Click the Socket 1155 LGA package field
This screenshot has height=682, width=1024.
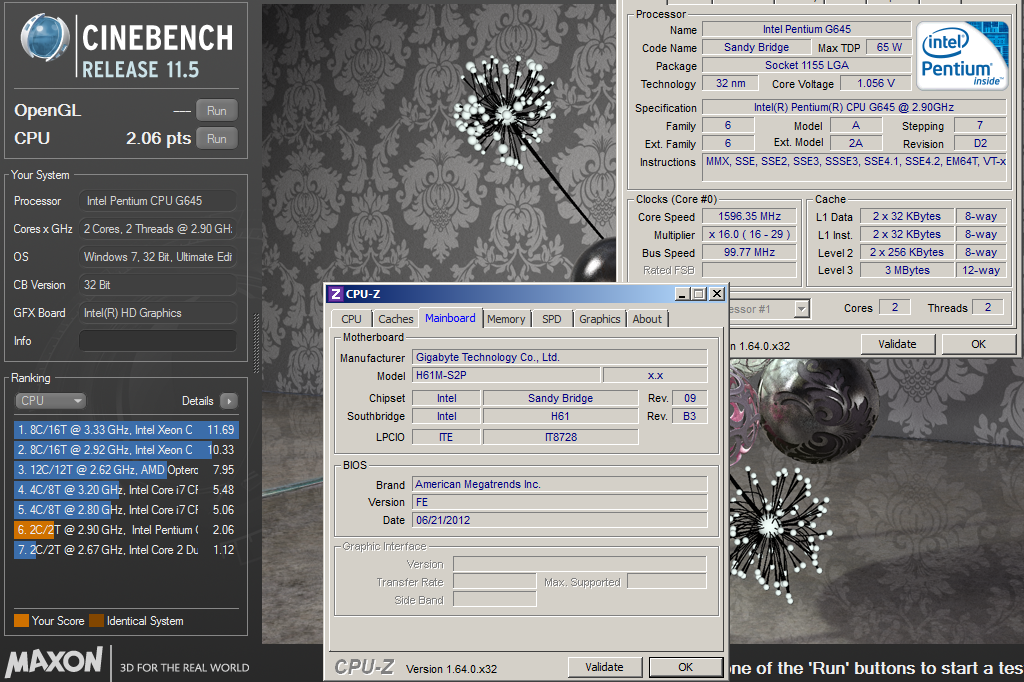point(807,65)
